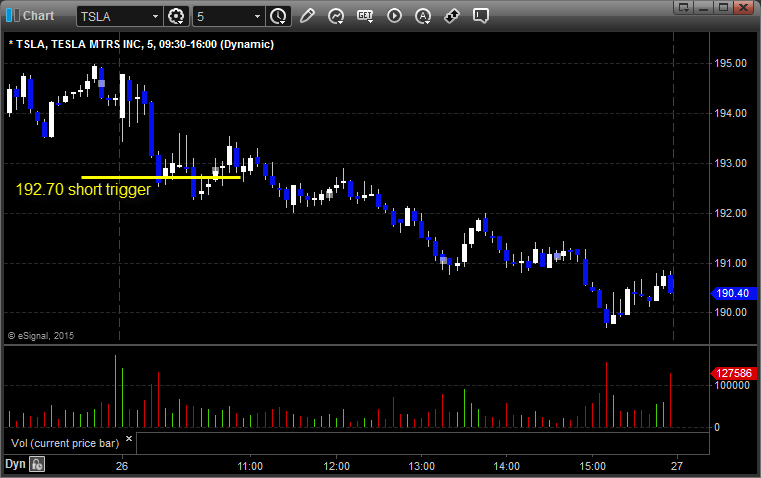Close the Vol study pane
This screenshot has height=478, width=761.
[x=128, y=439]
